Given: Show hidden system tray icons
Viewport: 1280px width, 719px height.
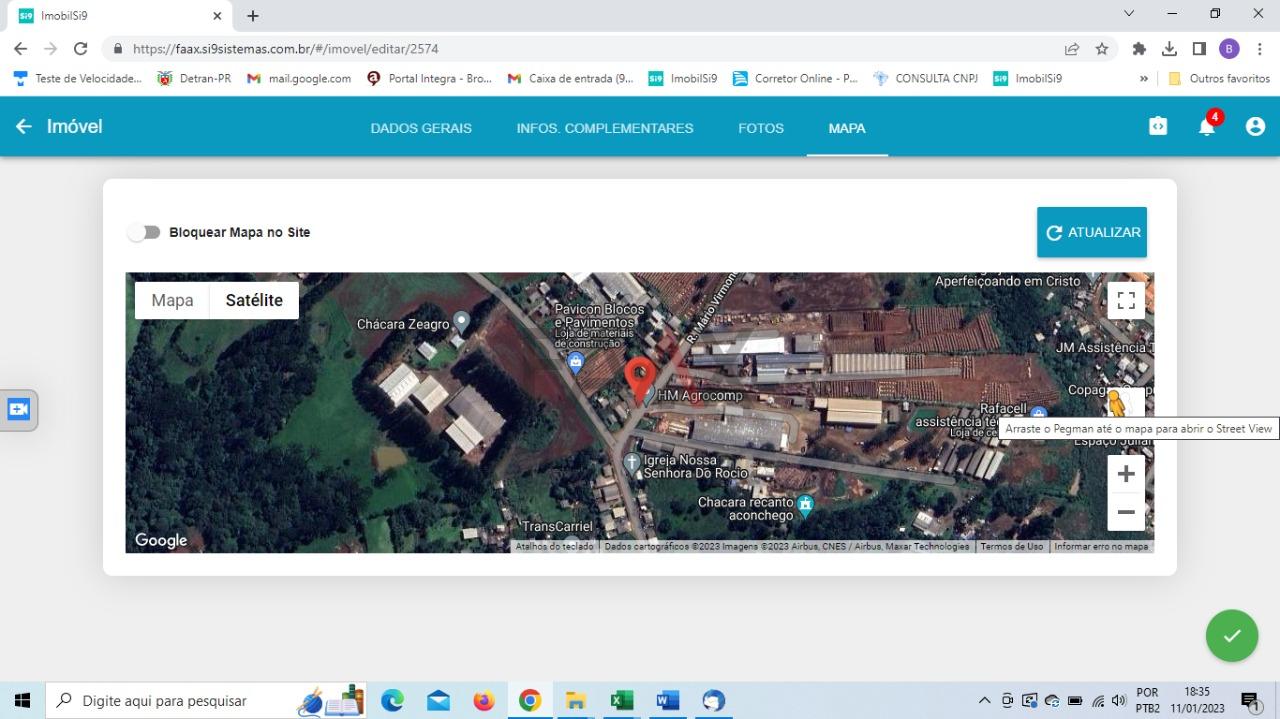Looking at the screenshot, I should click(984, 700).
